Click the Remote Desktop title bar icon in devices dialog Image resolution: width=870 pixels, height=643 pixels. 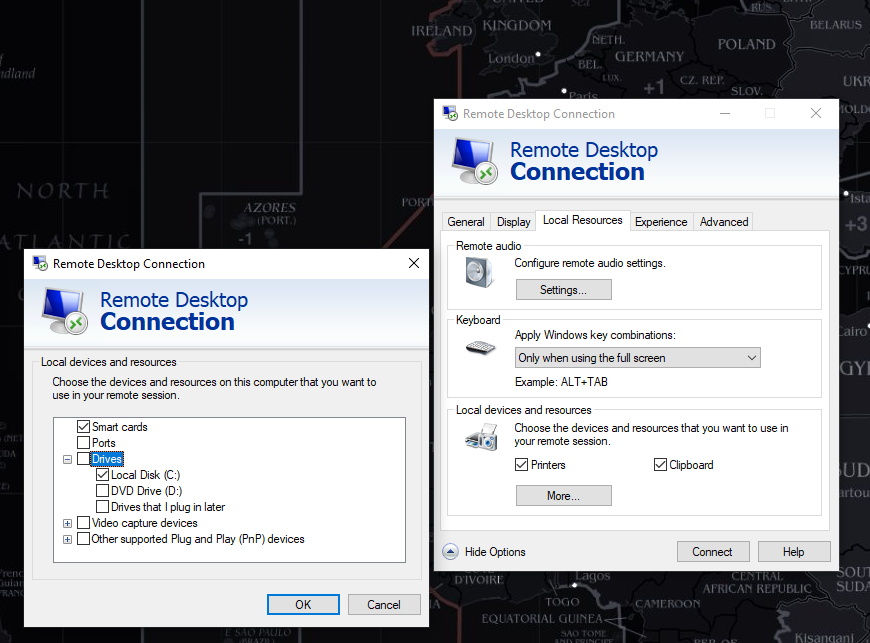41,264
